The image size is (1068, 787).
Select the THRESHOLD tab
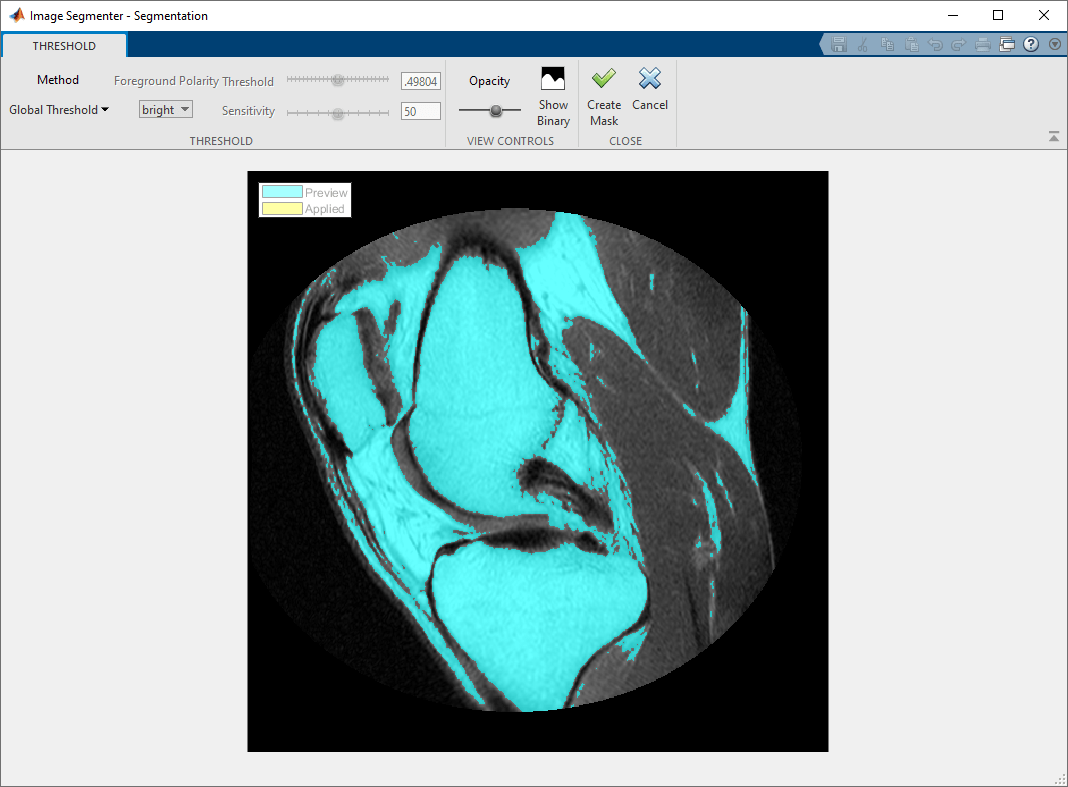pos(64,46)
